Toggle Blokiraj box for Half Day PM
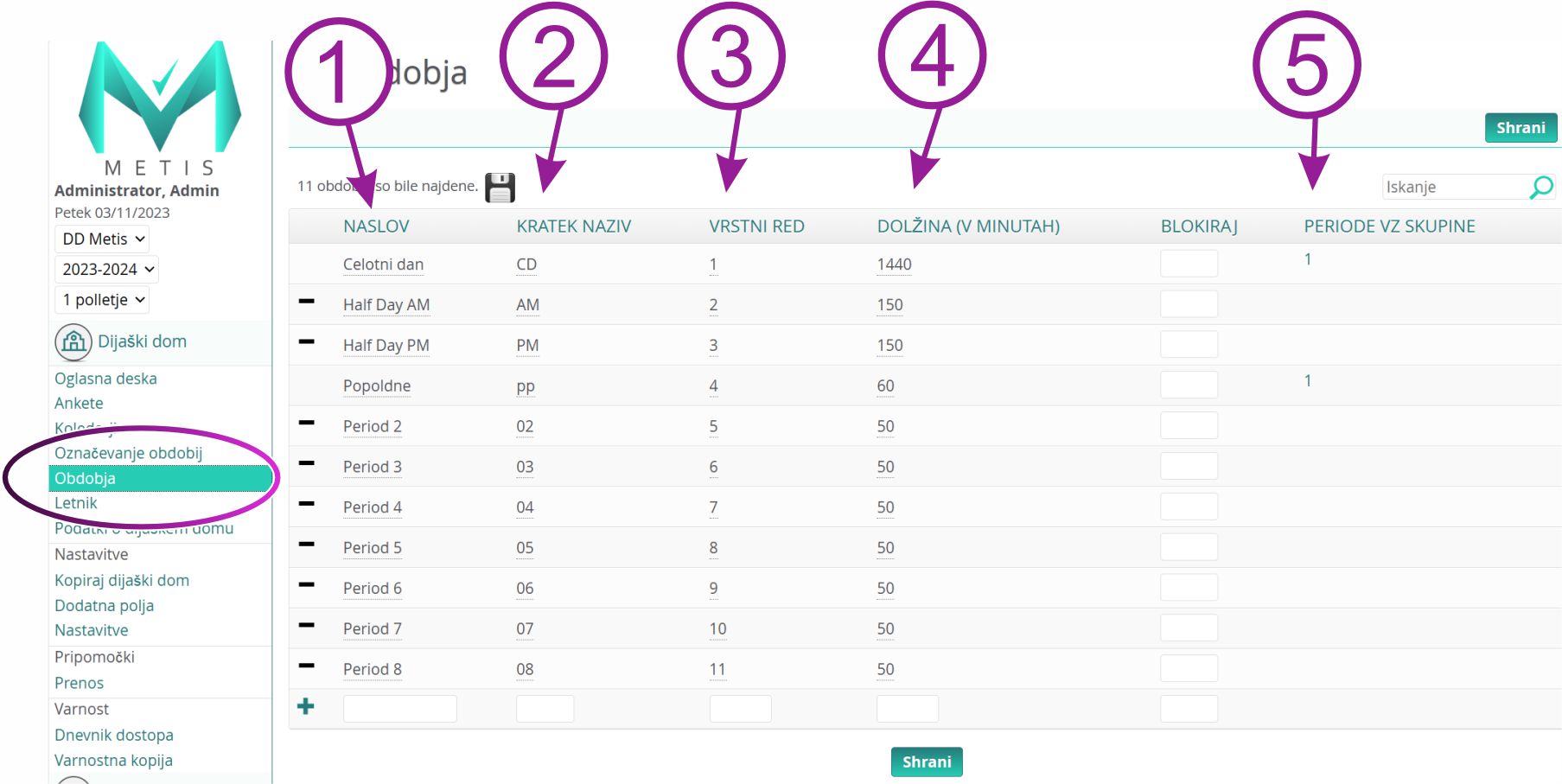This screenshot has width=1562, height=784. 1189,345
